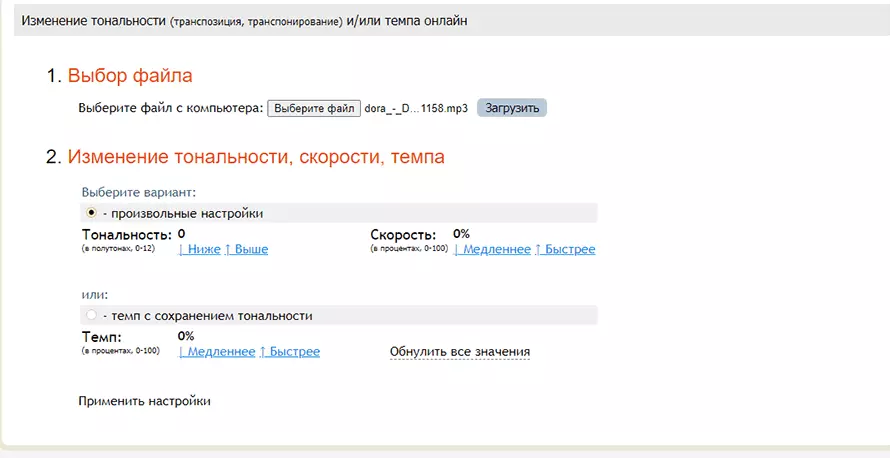Screen dimensions: 890x458
Task: Raise the pitch with "↑ Выше"
Action: point(246,249)
